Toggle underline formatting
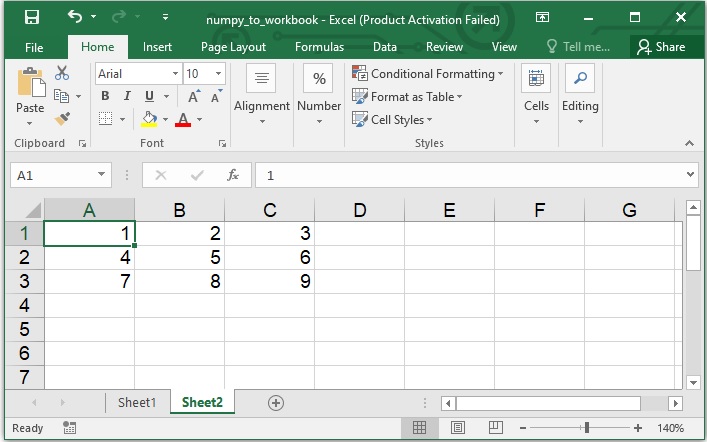 tap(149, 96)
